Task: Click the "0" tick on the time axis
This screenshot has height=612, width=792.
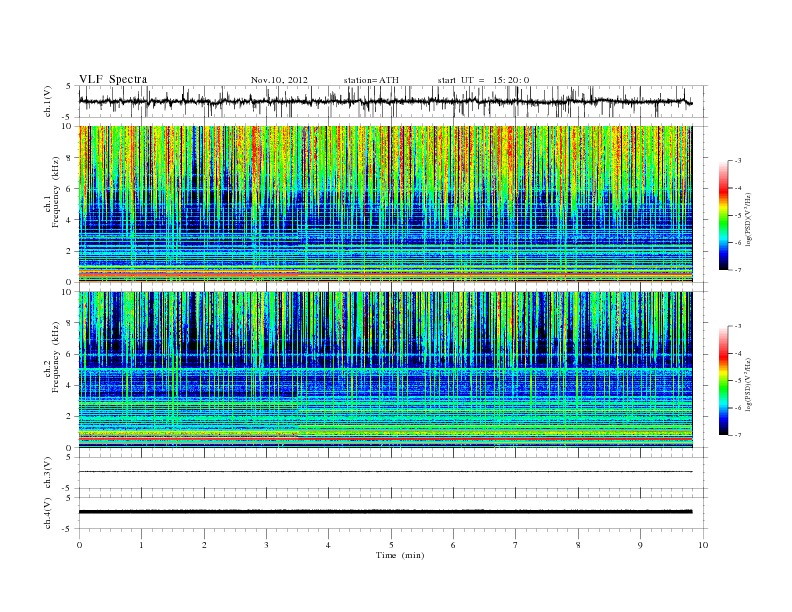Action: [79, 545]
